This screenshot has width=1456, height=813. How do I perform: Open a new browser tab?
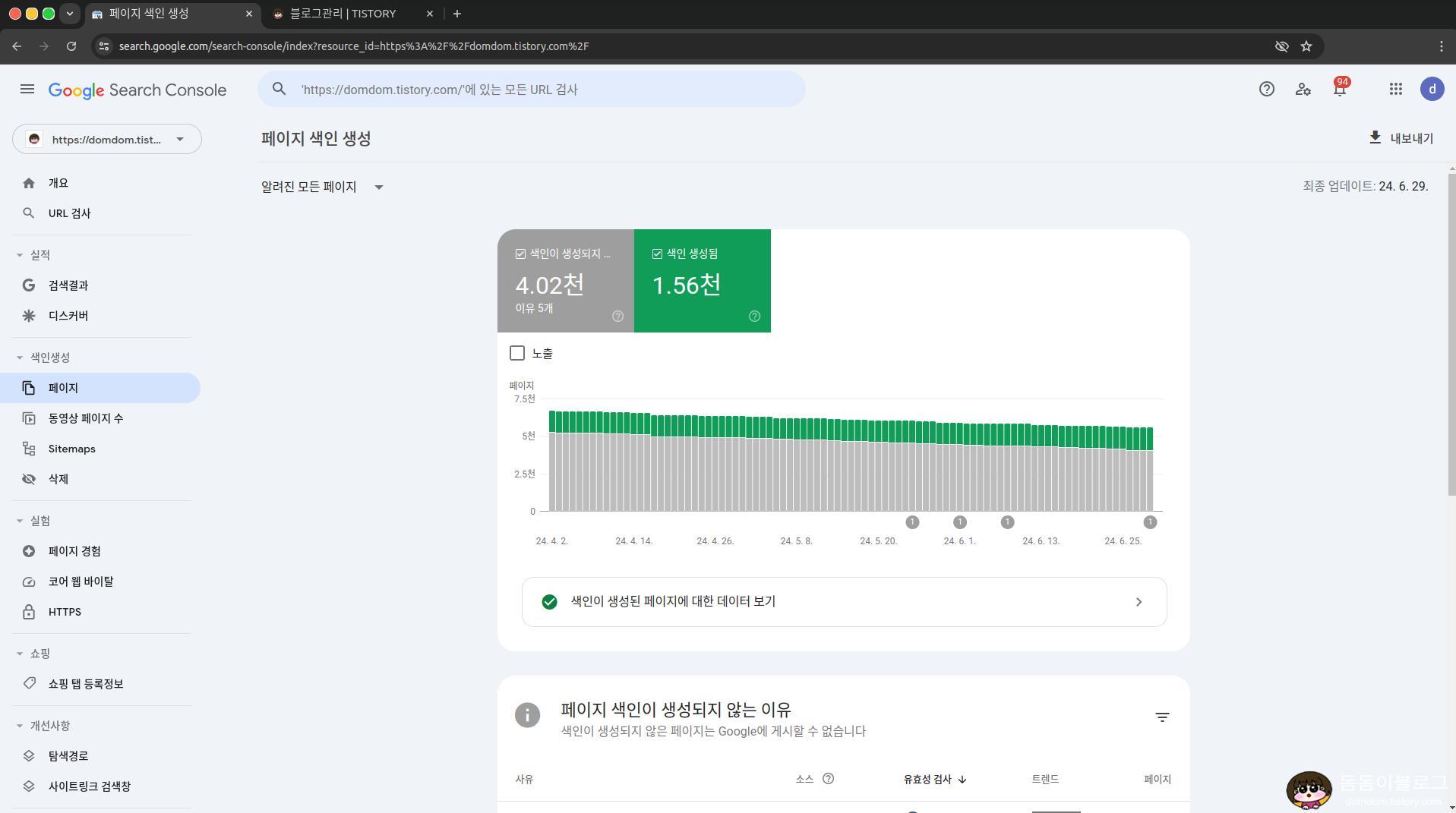point(456,14)
